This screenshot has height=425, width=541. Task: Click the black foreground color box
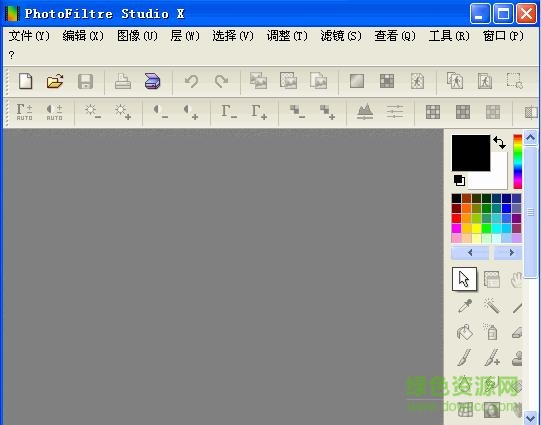point(471,152)
